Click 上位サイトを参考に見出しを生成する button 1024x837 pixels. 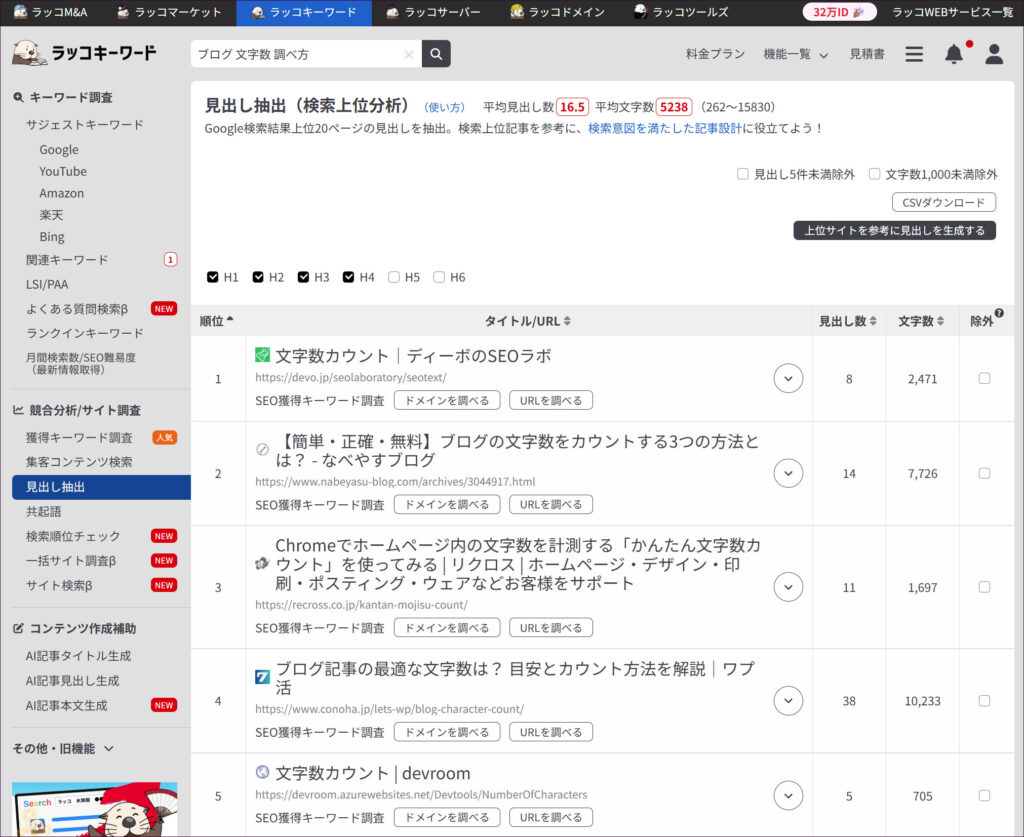(894, 231)
